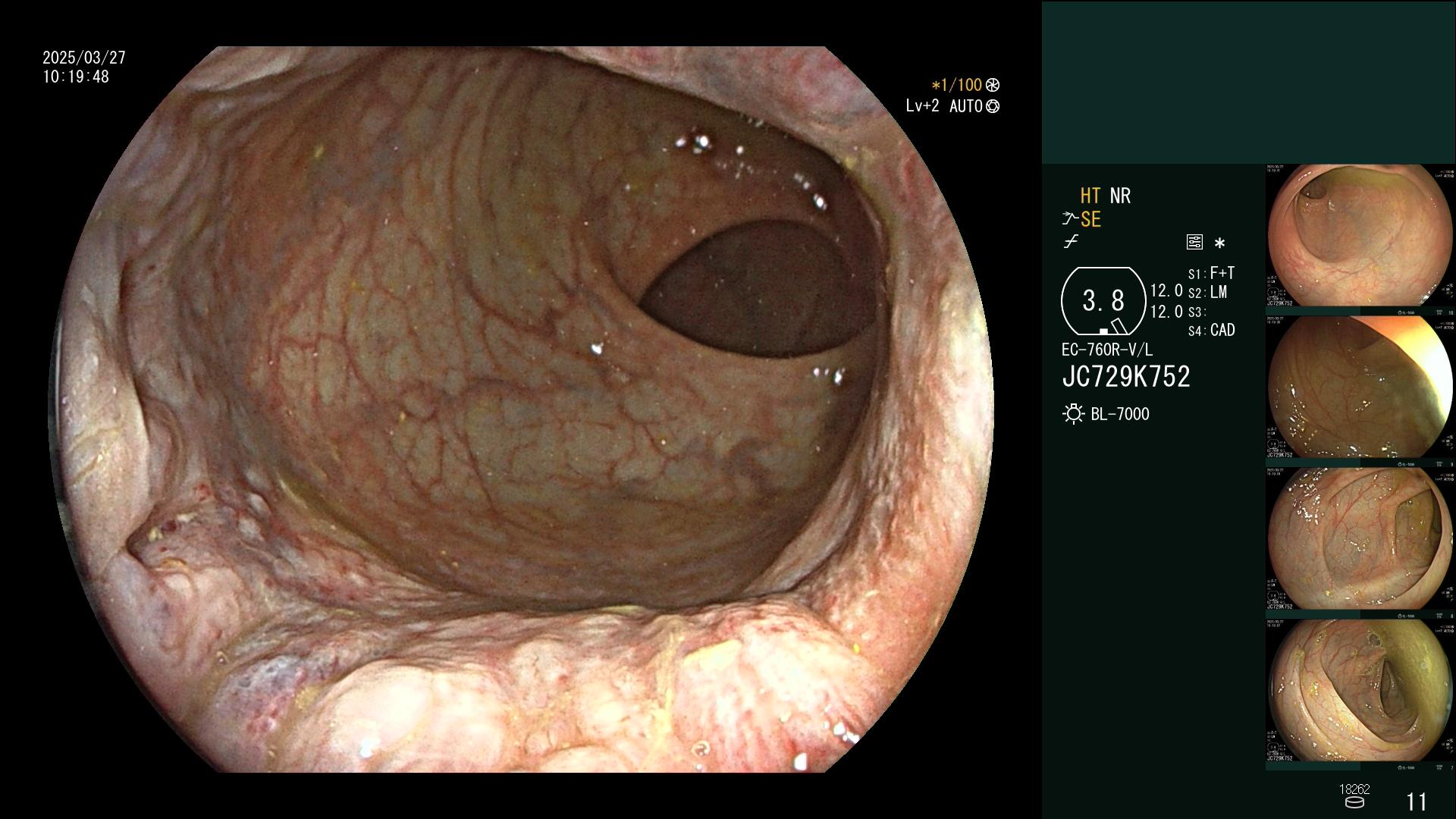1456x819 pixels.
Task: Click the settings sliders icon
Action: (1194, 242)
